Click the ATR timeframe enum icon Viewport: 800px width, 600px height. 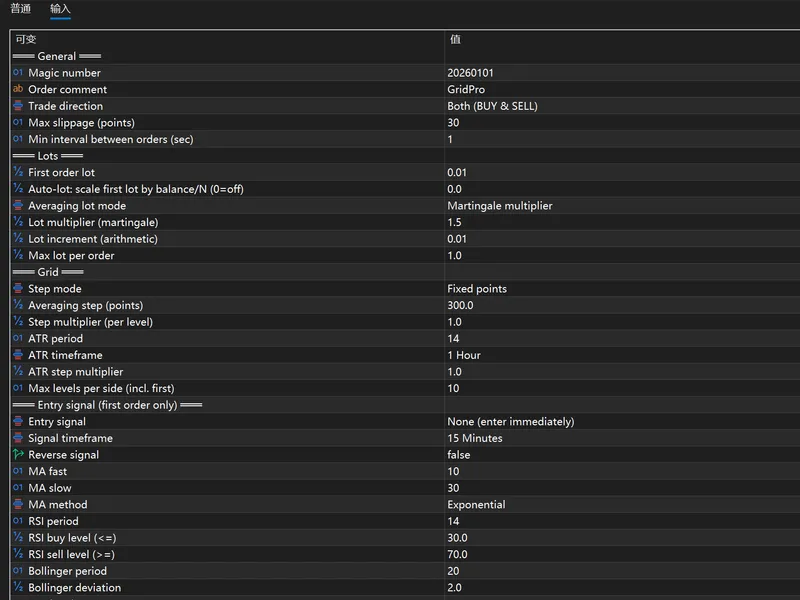pyautogui.click(x=18, y=355)
